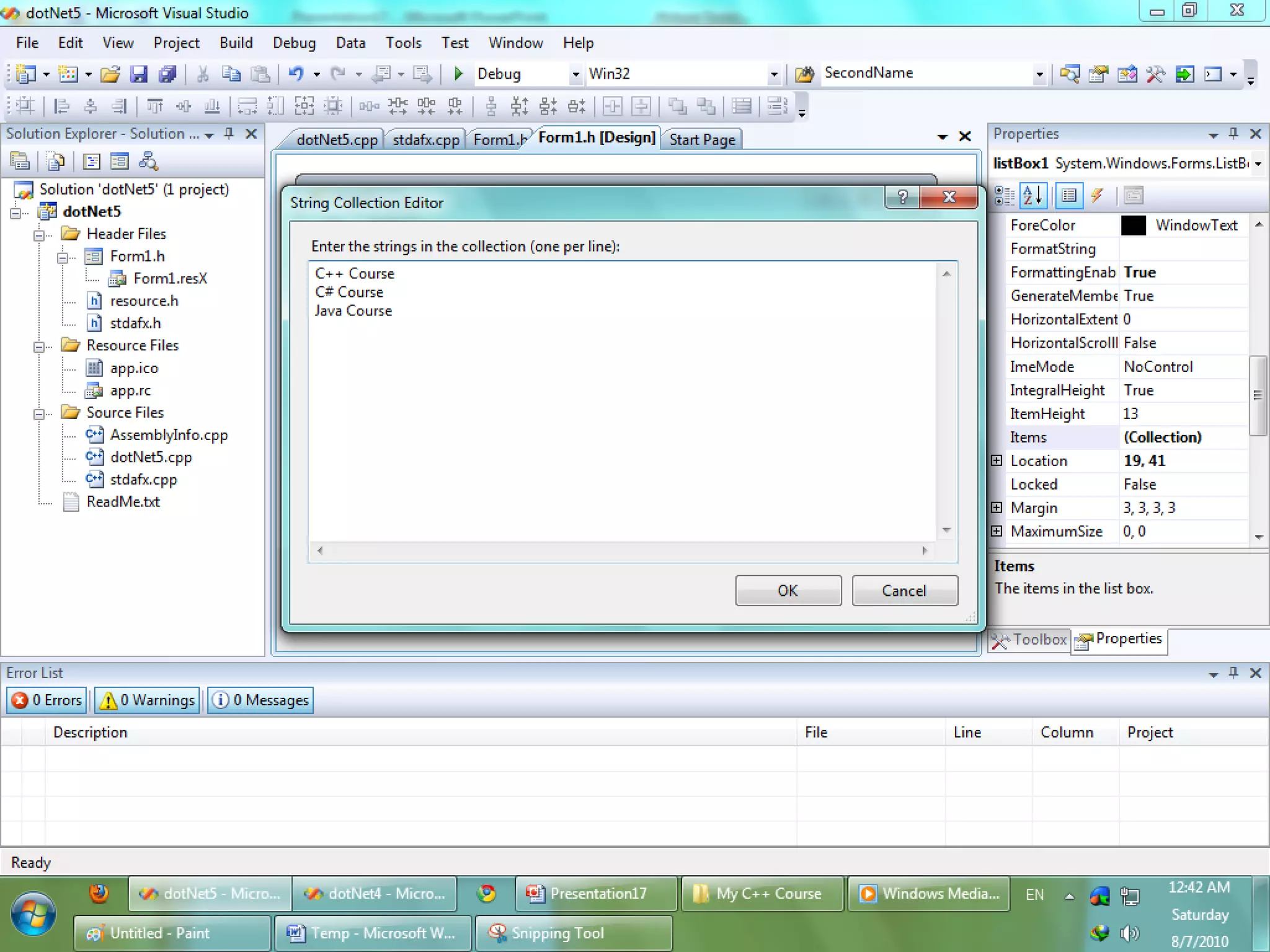Switch to the Start Page tab
This screenshot has height=952, width=1270.
tap(702, 139)
